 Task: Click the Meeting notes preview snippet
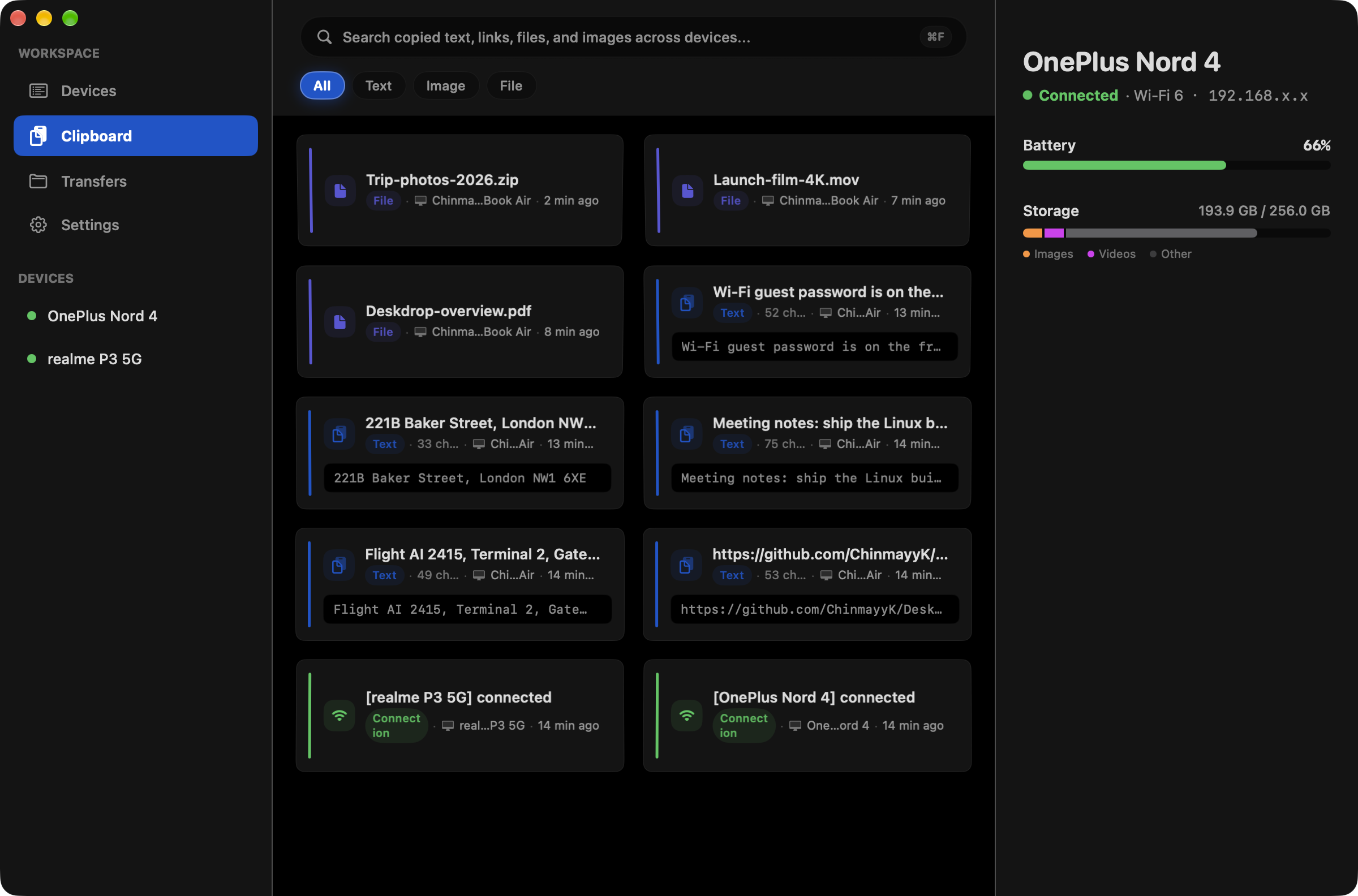click(x=814, y=478)
